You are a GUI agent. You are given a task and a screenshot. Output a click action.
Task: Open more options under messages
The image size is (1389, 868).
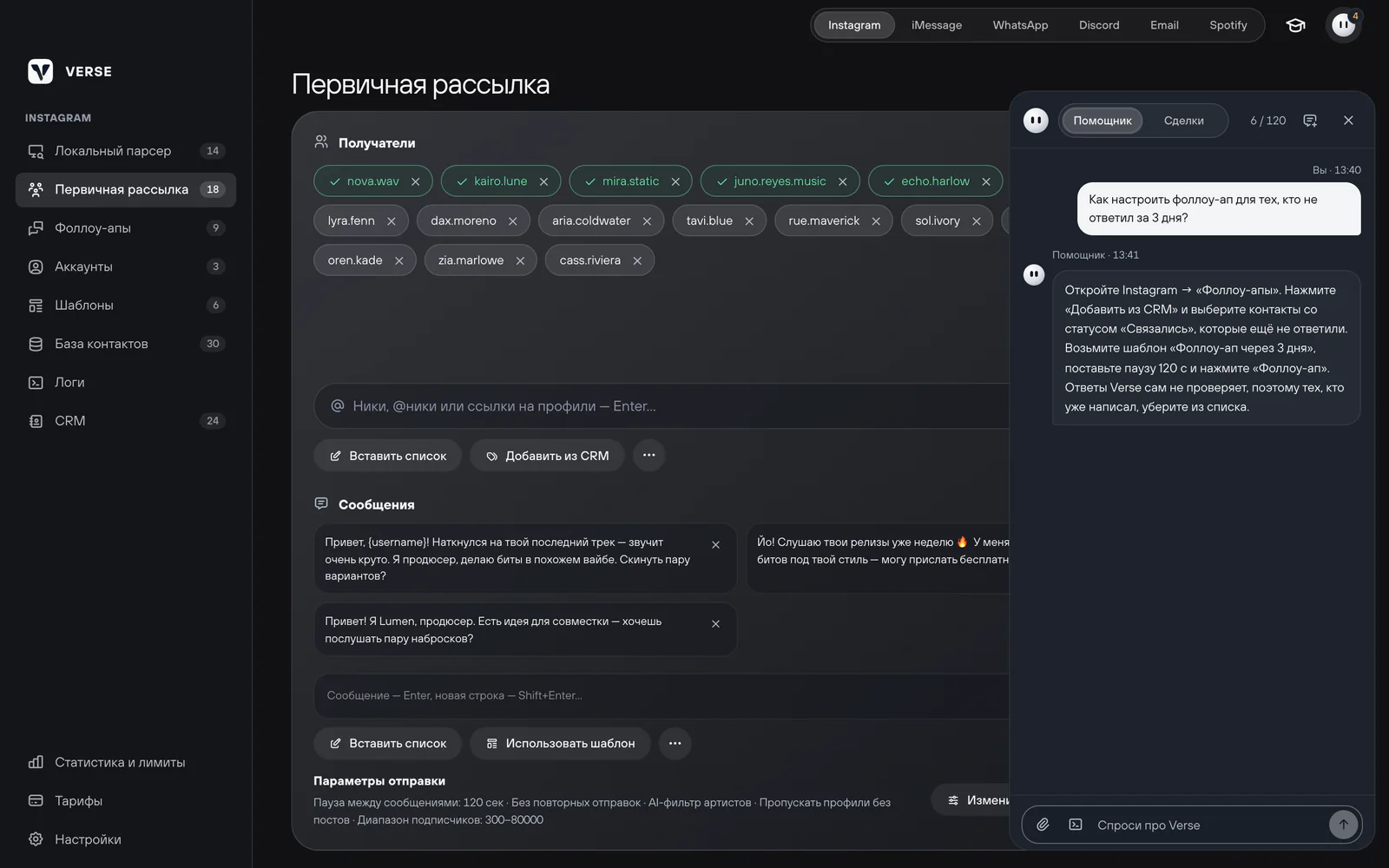click(675, 743)
